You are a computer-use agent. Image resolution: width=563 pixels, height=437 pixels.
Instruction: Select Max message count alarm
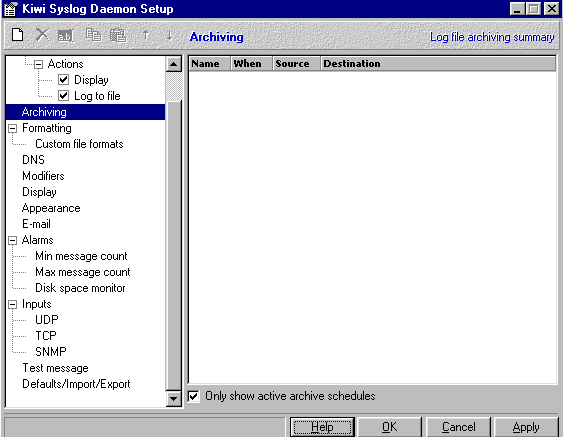click(x=83, y=272)
